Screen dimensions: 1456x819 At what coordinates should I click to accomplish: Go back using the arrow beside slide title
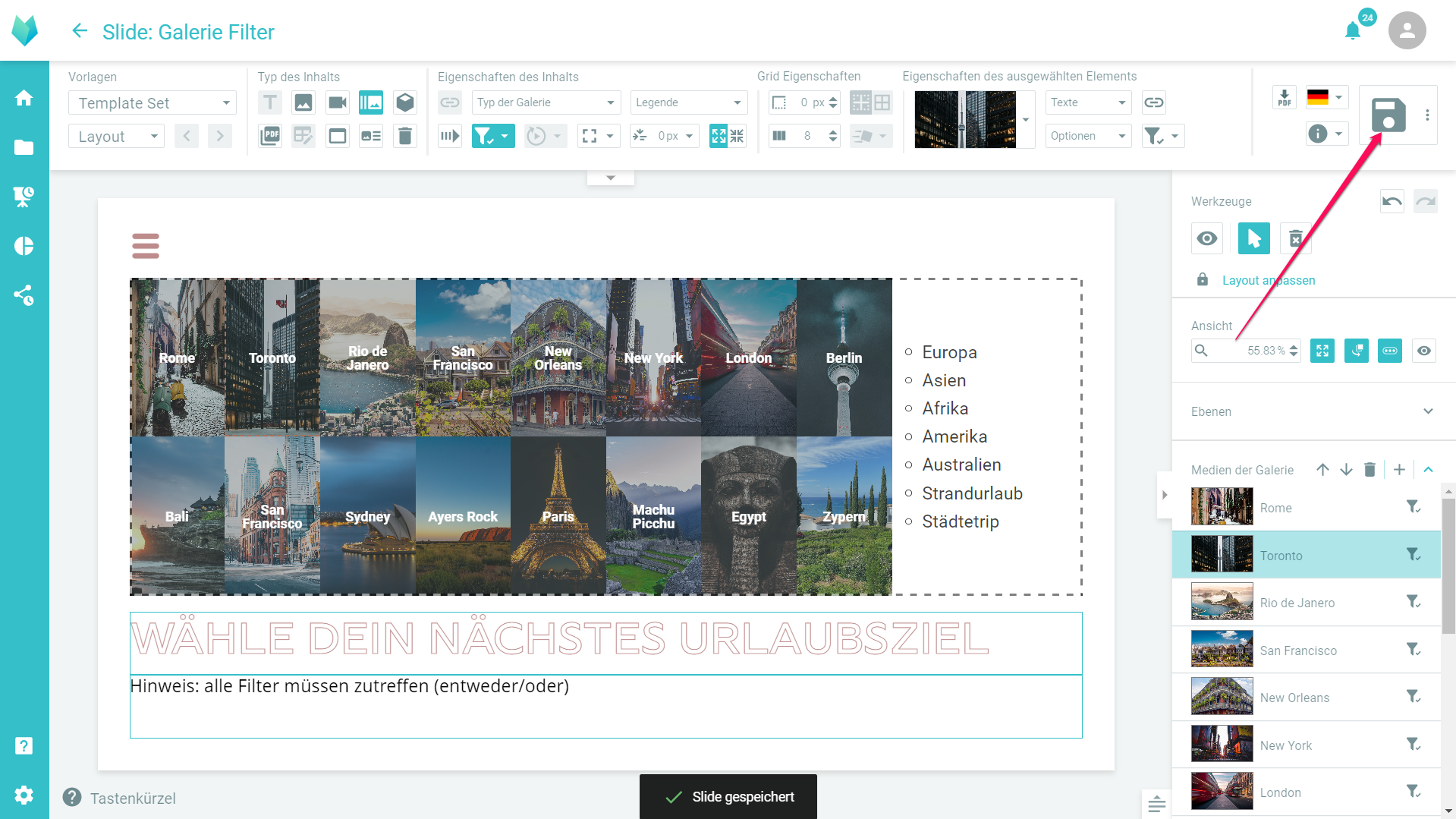[80, 31]
